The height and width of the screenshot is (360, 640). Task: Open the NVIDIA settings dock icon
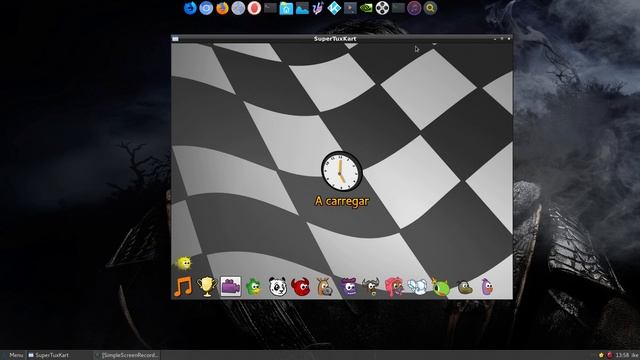point(366,8)
